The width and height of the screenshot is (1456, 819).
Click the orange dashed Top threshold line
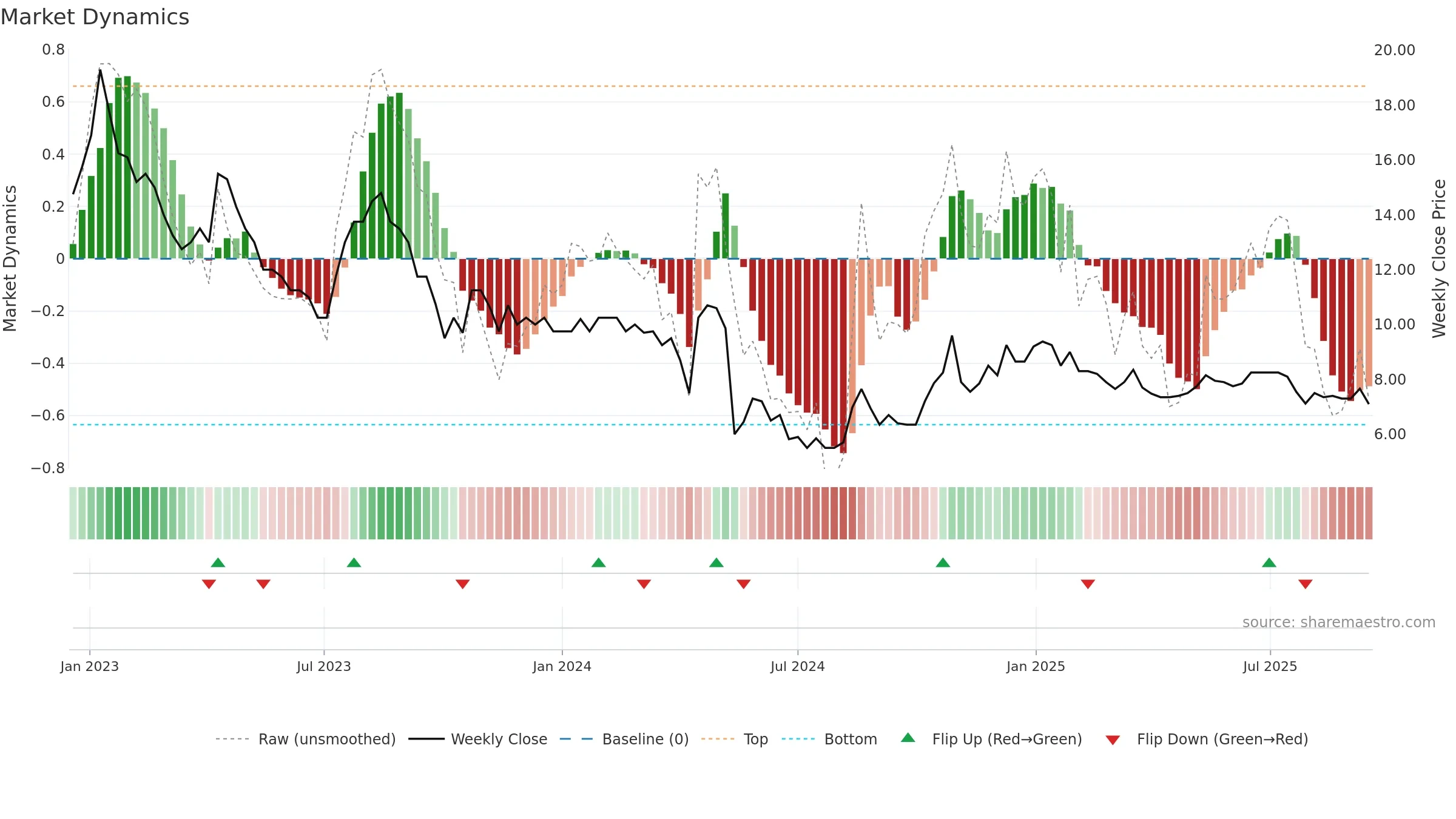pos(720,86)
